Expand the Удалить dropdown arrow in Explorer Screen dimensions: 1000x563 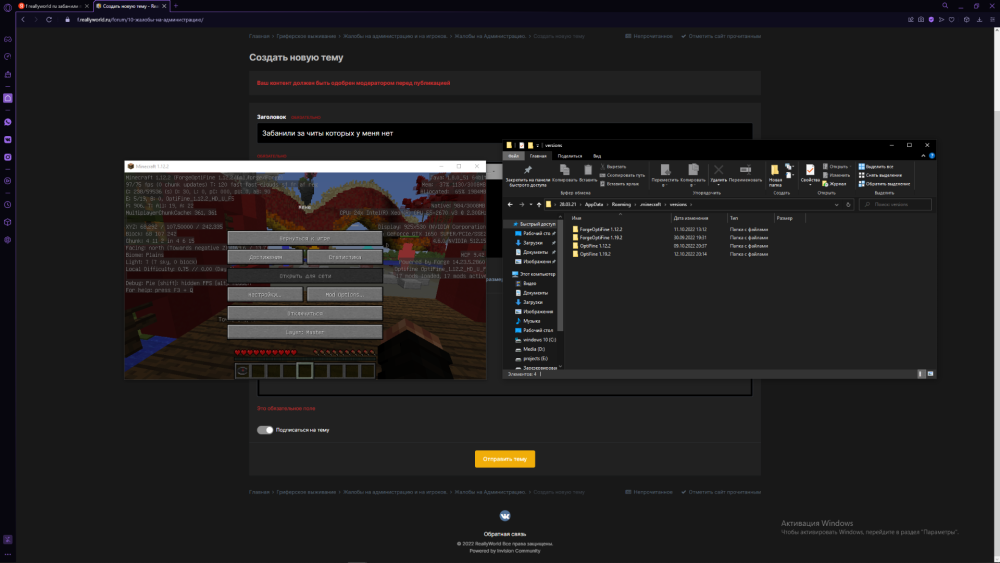[x=719, y=186]
